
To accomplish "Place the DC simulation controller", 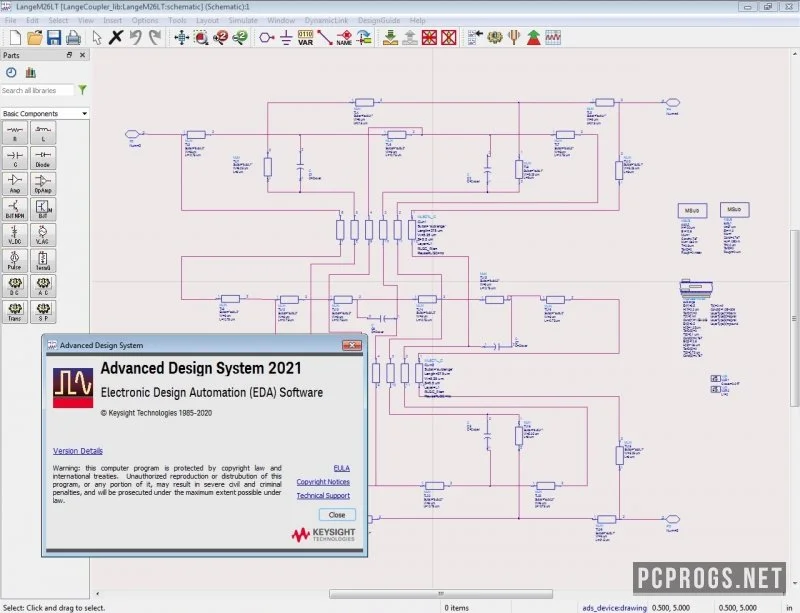I will tap(15, 286).
